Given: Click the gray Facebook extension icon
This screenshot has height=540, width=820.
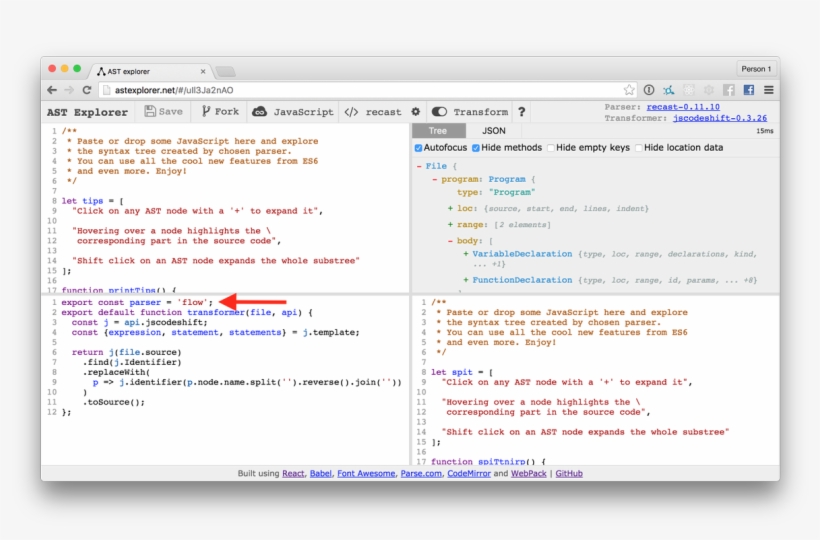Looking at the screenshot, I should coord(729,90).
